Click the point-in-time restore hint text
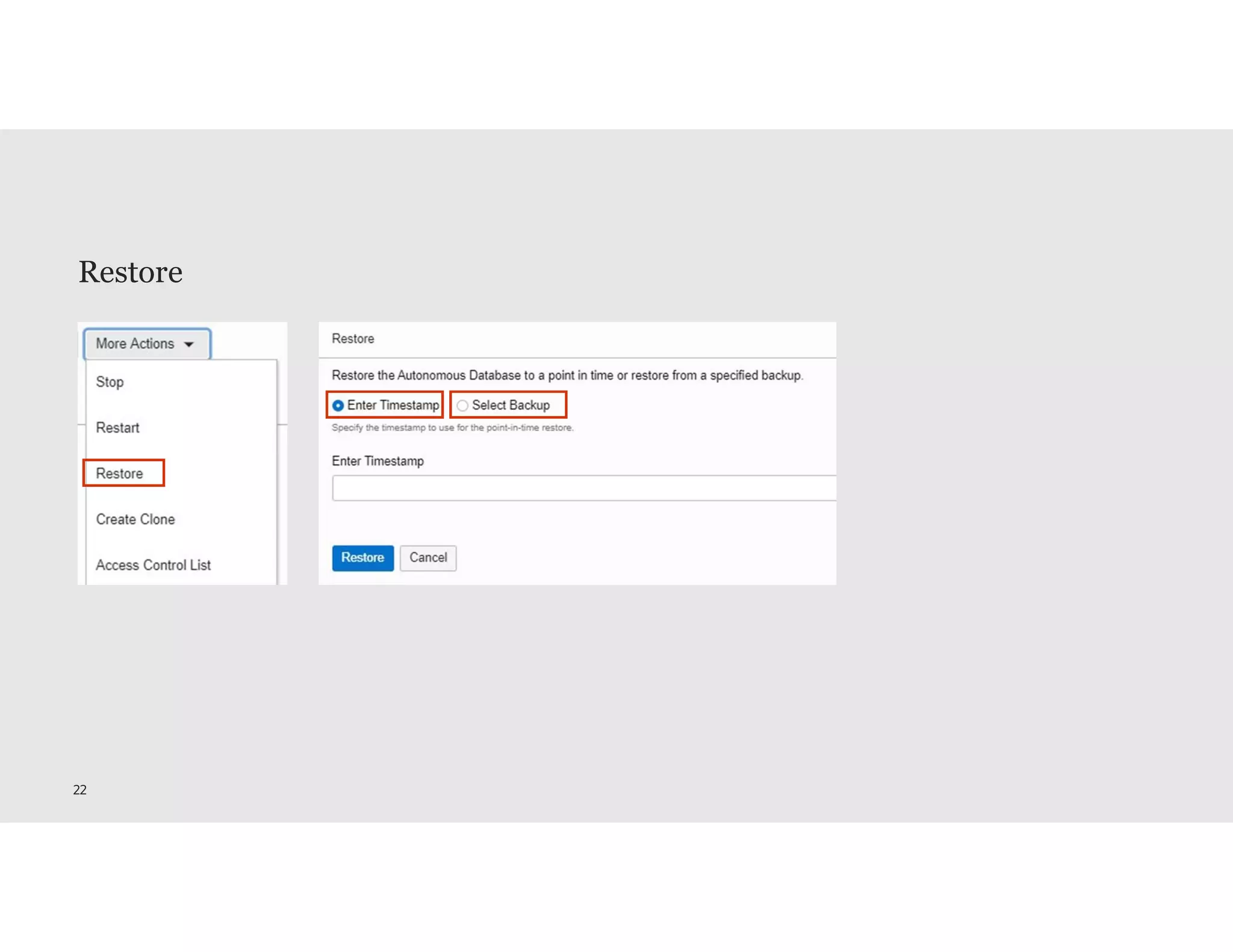1233x952 pixels. coord(452,428)
